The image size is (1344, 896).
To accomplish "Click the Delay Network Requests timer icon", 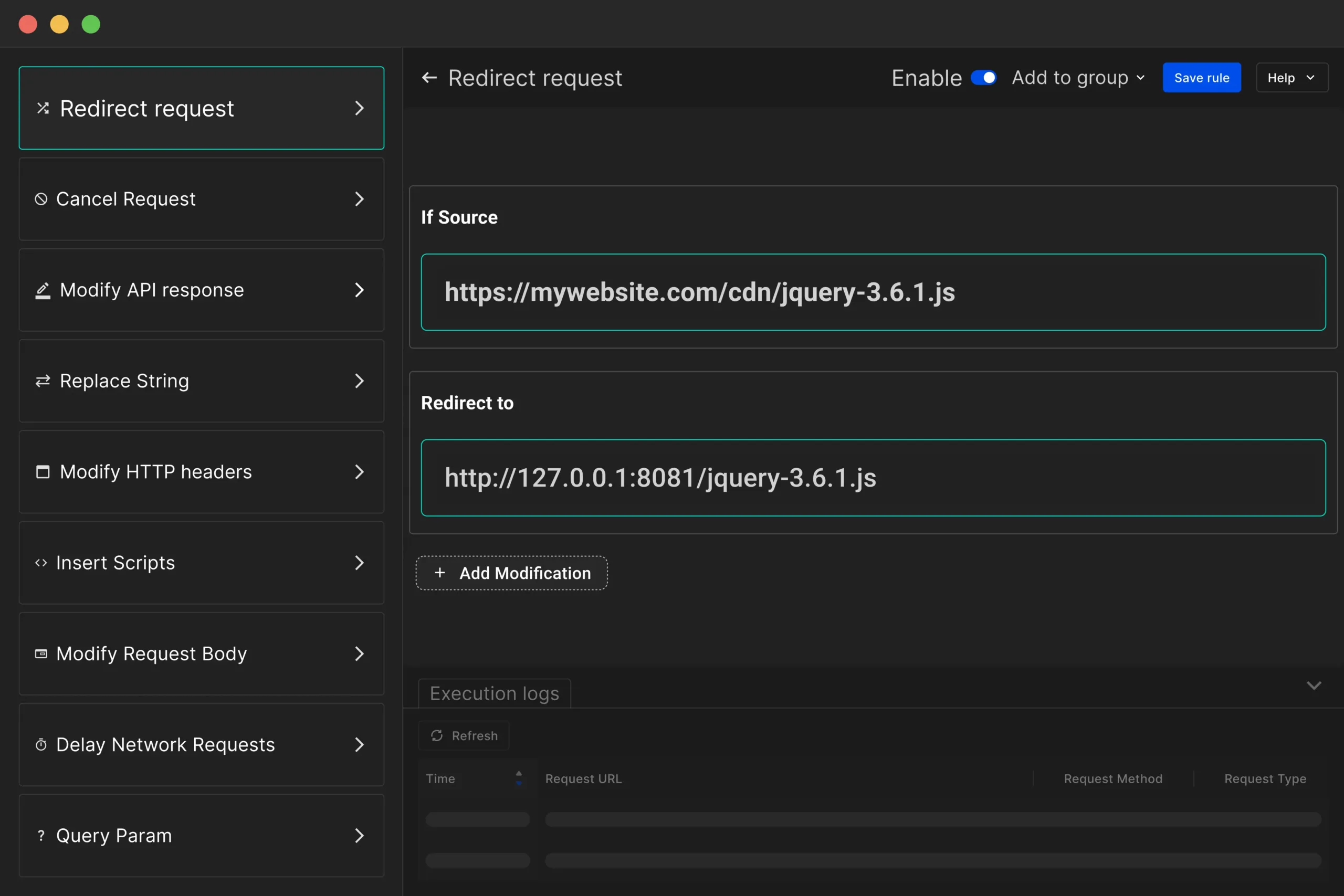I will [41, 745].
